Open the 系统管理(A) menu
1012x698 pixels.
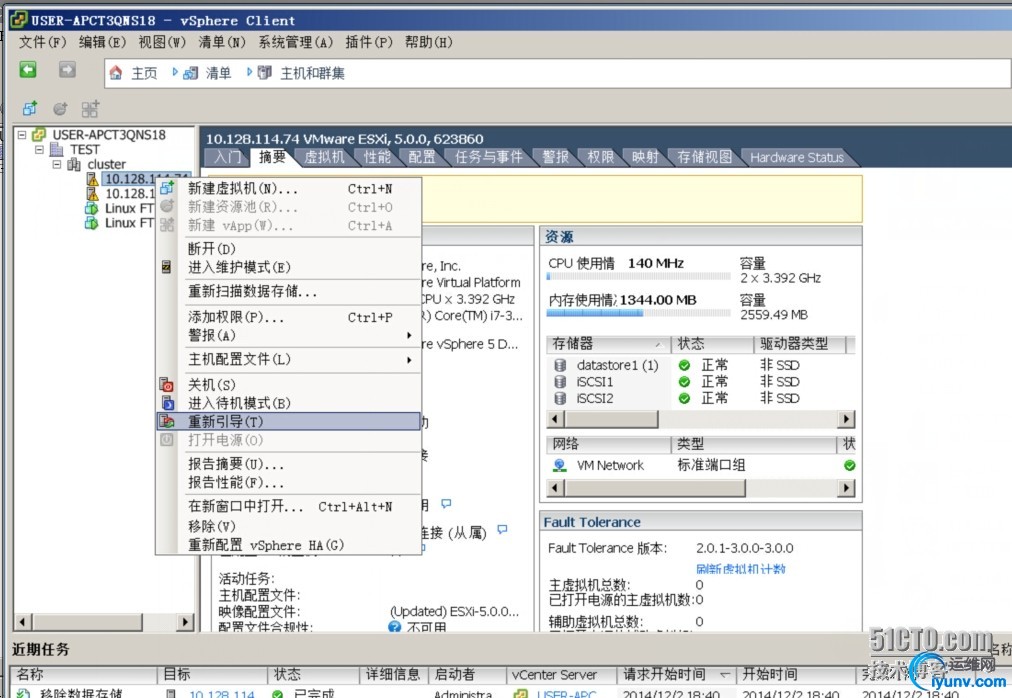pyautogui.click(x=296, y=42)
